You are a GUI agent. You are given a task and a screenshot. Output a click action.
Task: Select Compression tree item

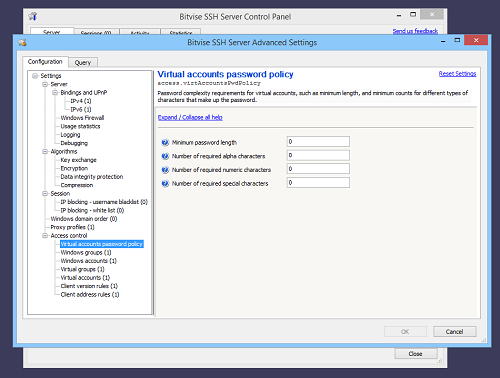[x=77, y=185]
